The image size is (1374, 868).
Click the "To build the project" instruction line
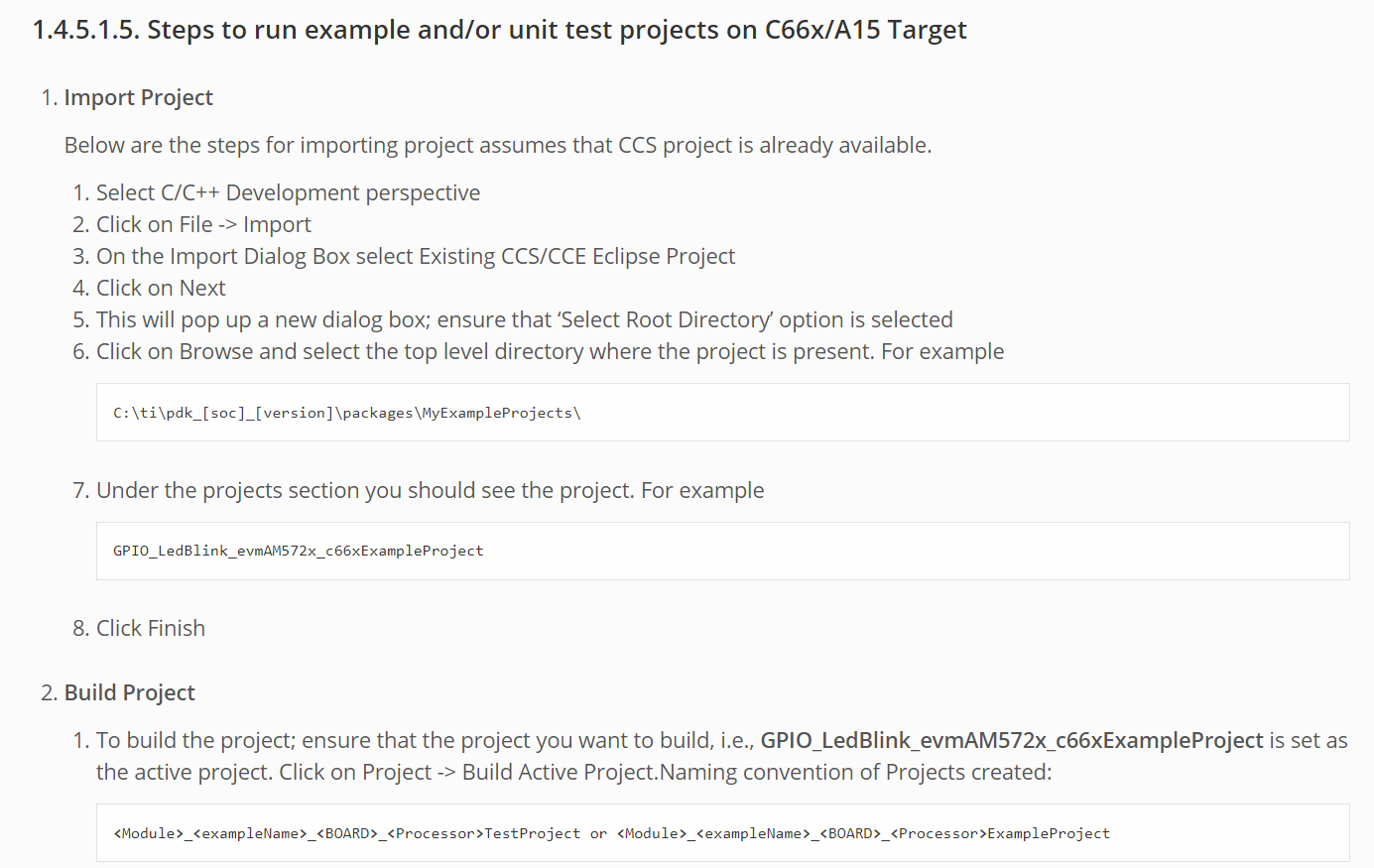427,740
